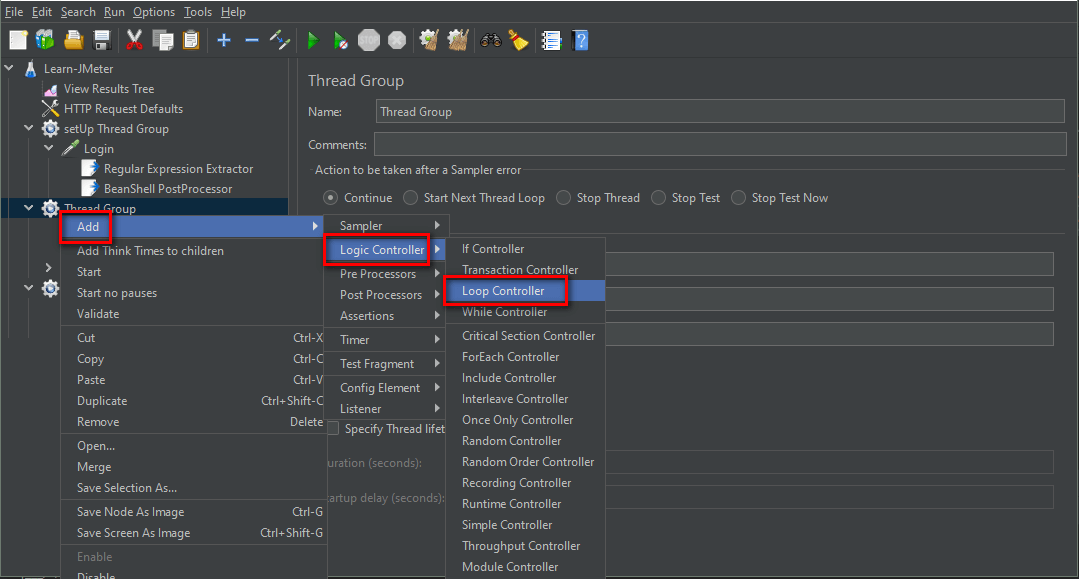Pick ForEach Controller from the list
The height and width of the screenshot is (579, 1079).
coord(526,357)
